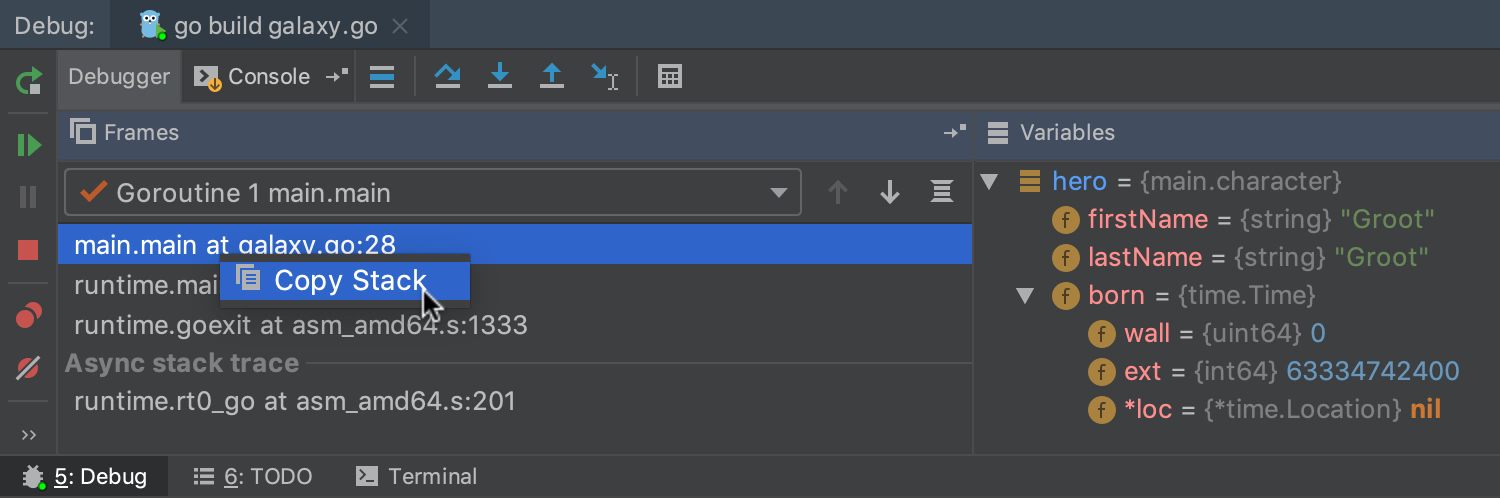Viewport: 1500px width, 498px height.
Task: Close the go build galaxy.go tab
Action: coord(400,26)
